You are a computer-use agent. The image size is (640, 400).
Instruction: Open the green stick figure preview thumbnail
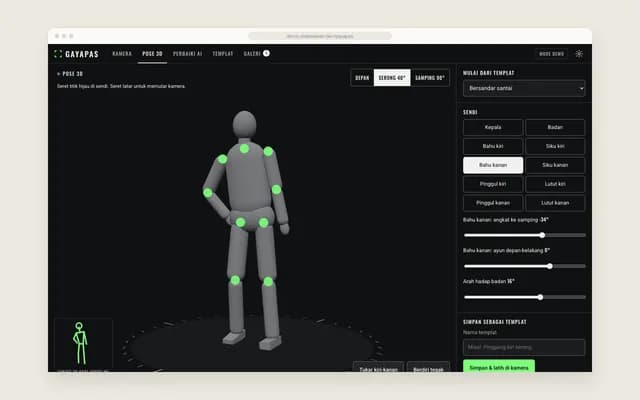coord(83,344)
